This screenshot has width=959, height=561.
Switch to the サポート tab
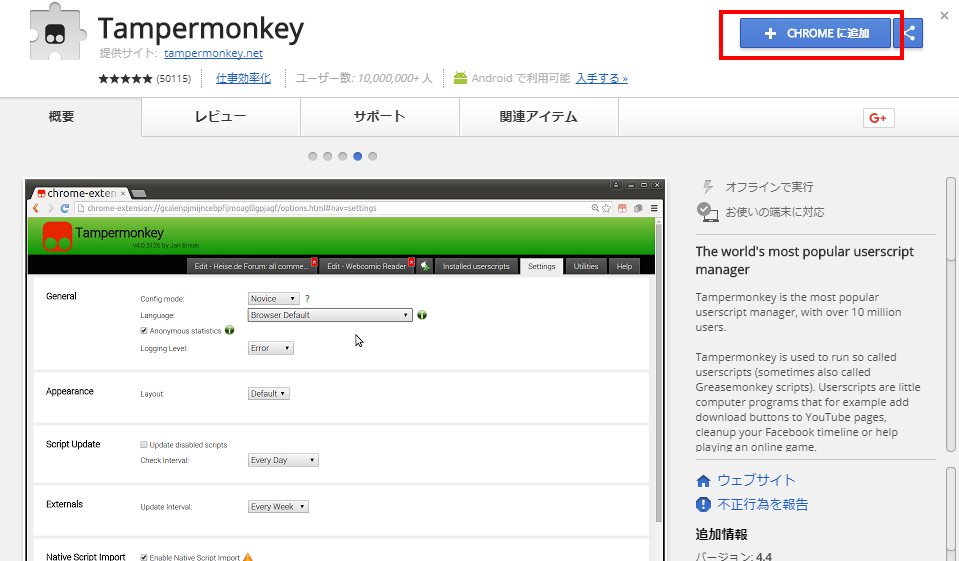[x=380, y=117]
